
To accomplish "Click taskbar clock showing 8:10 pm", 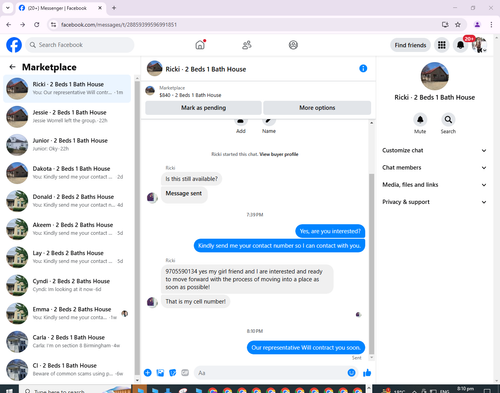I will pos(465,389).
